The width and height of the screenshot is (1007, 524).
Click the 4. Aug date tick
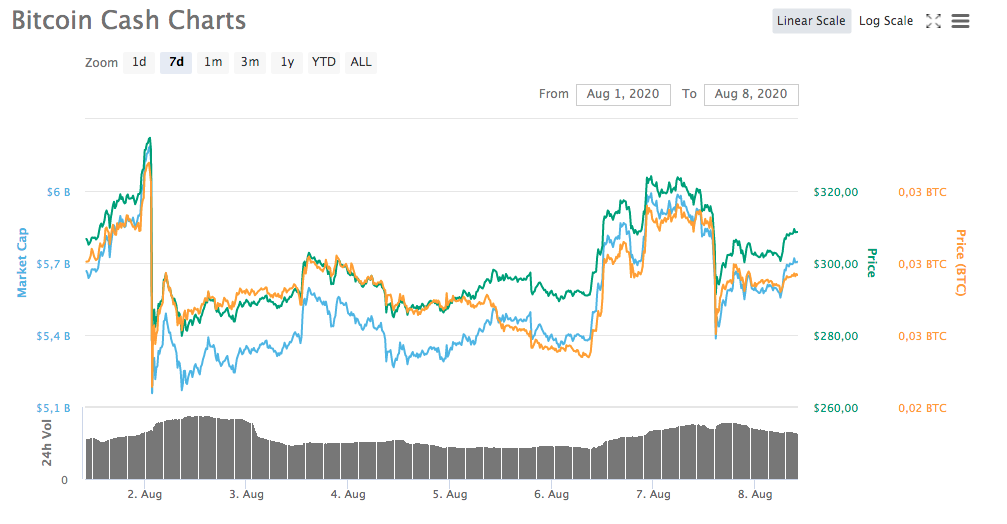click(x=348, y=494)
